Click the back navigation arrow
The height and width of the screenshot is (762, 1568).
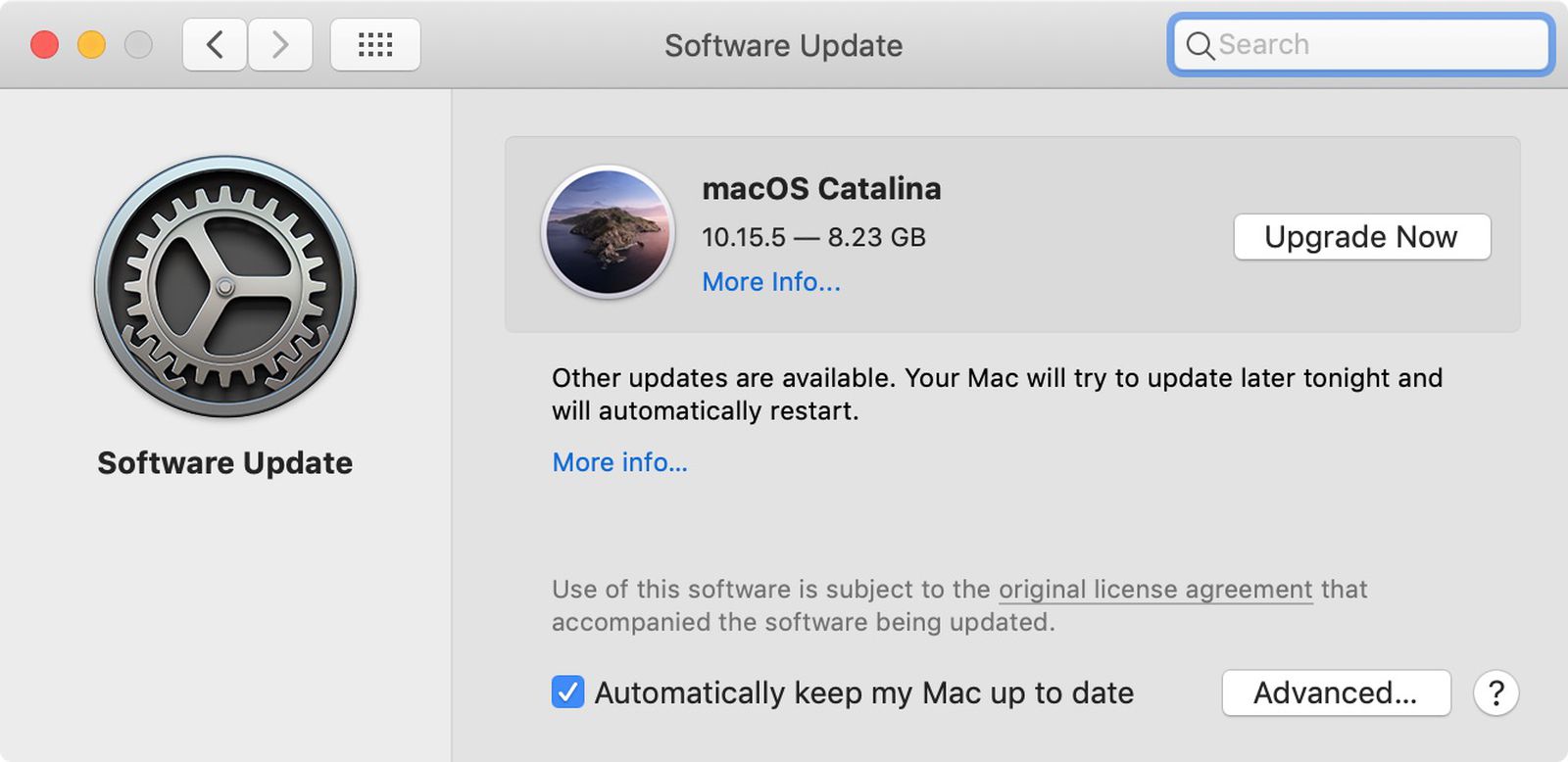click(x=215, y=44)
